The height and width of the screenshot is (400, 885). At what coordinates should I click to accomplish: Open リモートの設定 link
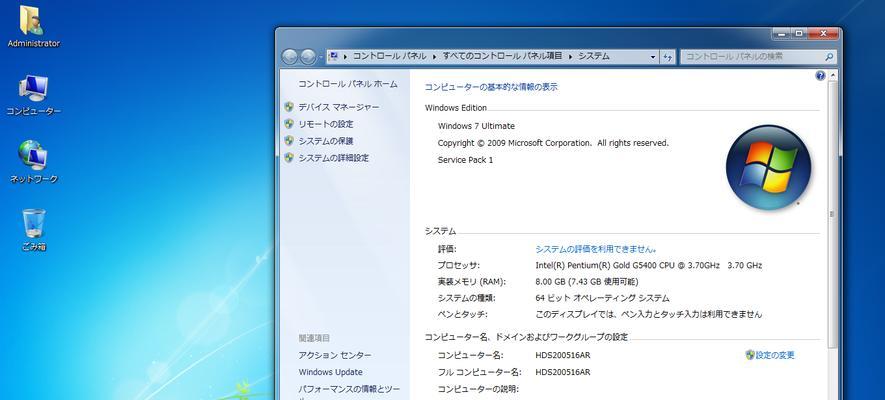pyautogui.click(x=326, y=124)
